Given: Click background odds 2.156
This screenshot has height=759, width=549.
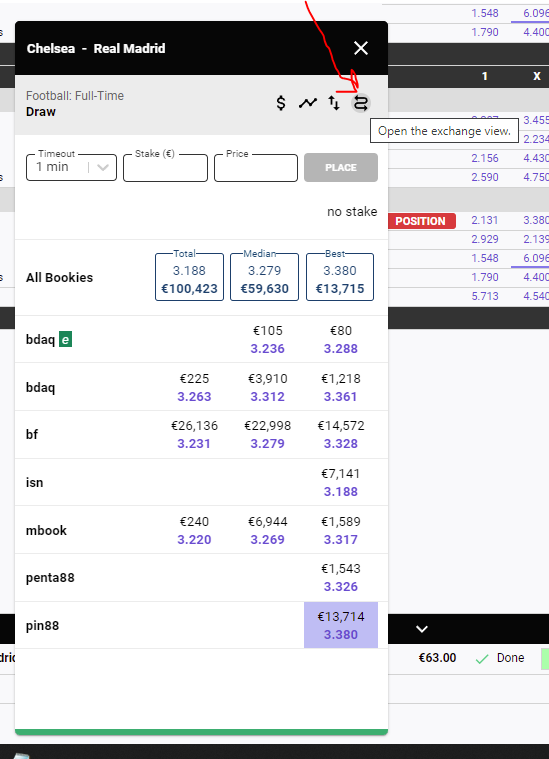Looking at the screenshot, I should click(x=485, y=158).
